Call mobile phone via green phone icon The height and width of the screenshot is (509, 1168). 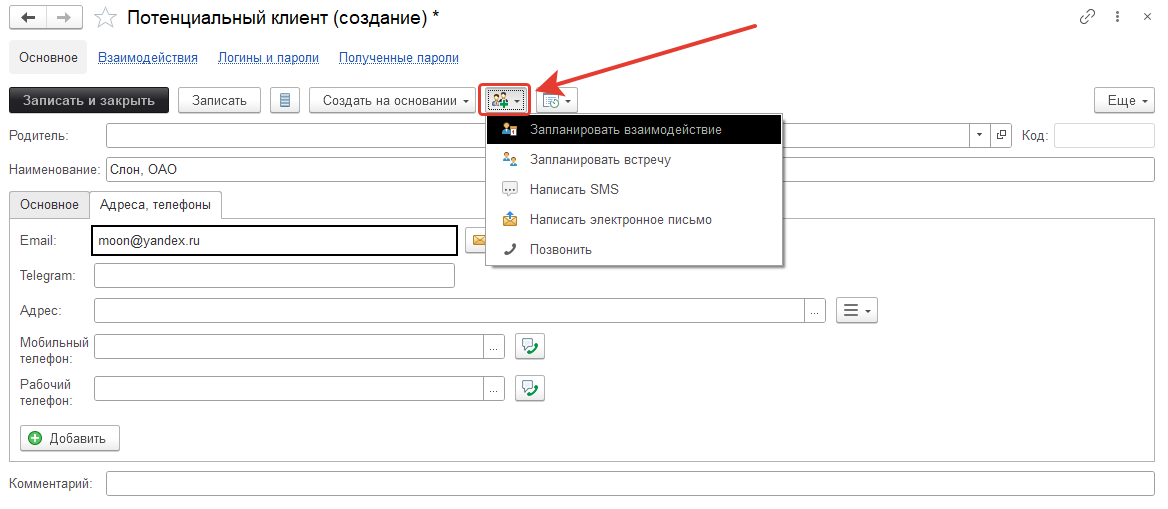pos(530,346)
